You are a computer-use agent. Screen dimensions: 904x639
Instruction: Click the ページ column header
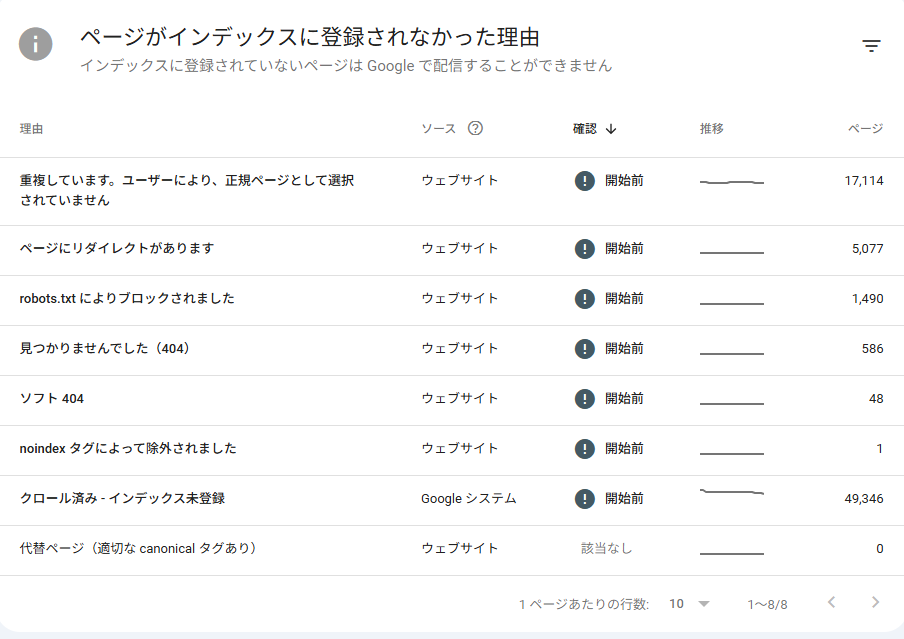(865, 129)
